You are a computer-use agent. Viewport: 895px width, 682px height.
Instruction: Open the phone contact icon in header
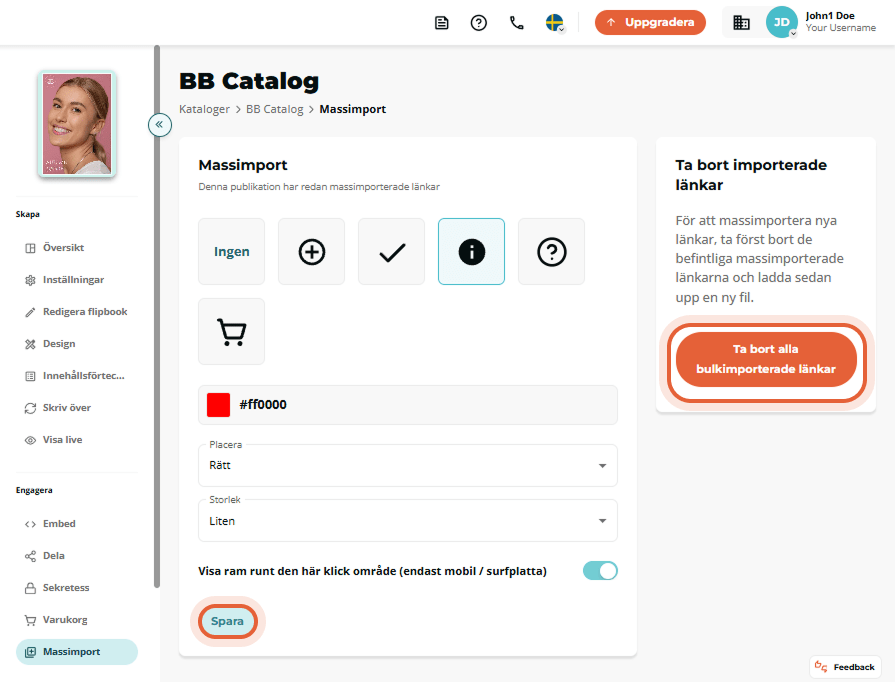(517, 23)
